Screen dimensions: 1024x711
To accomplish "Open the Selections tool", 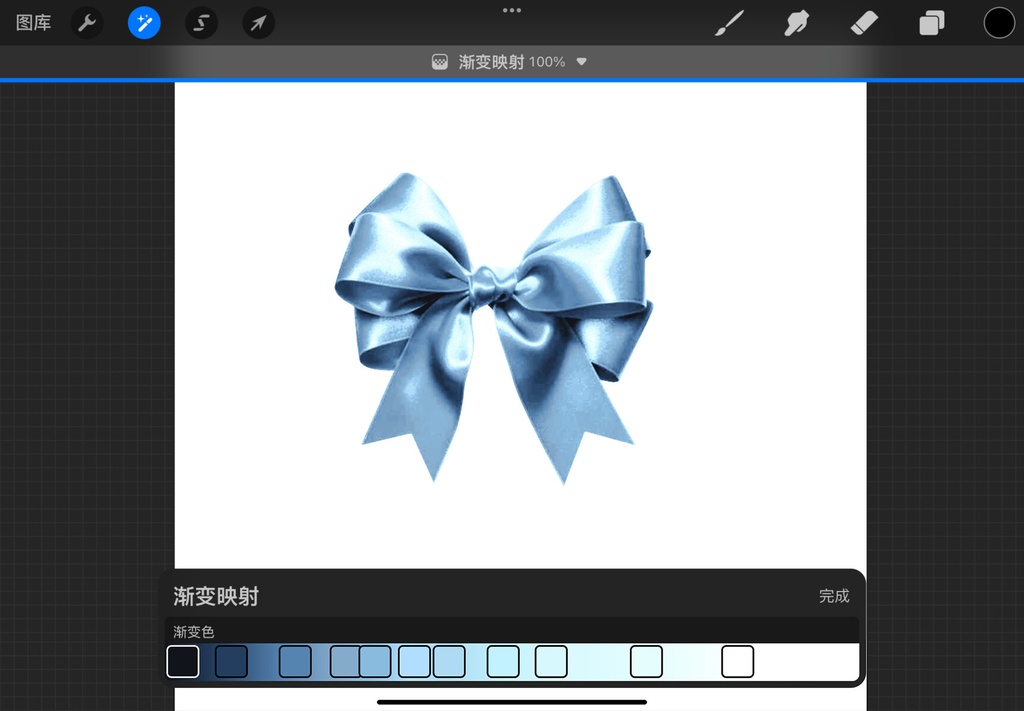I will [200, 22].
